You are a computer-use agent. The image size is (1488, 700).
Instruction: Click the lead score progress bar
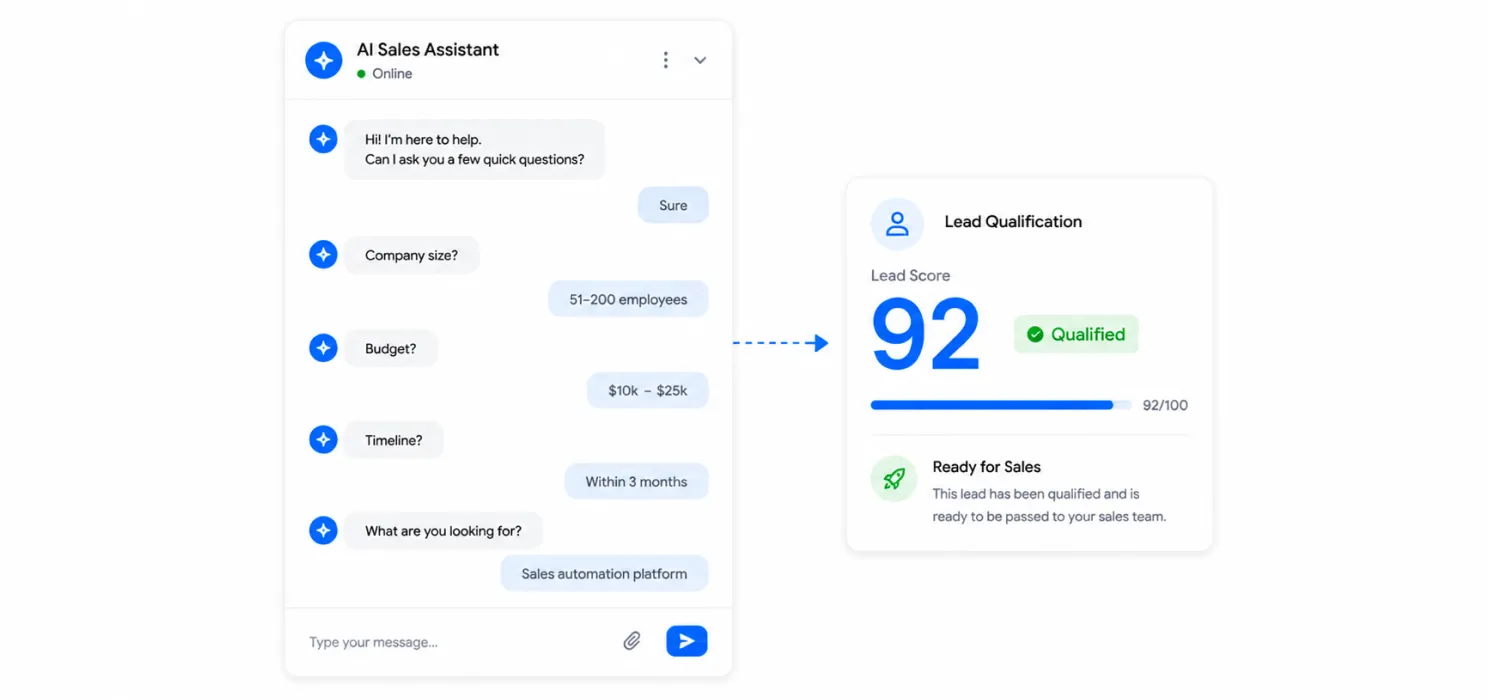[1001, 405]
